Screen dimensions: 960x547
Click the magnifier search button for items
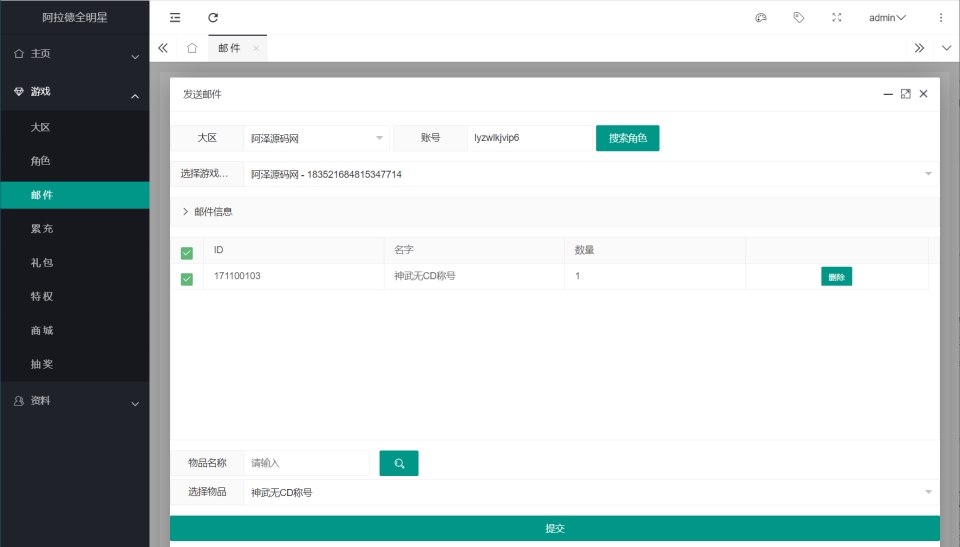pyautogui.click(x=399, y=464)
